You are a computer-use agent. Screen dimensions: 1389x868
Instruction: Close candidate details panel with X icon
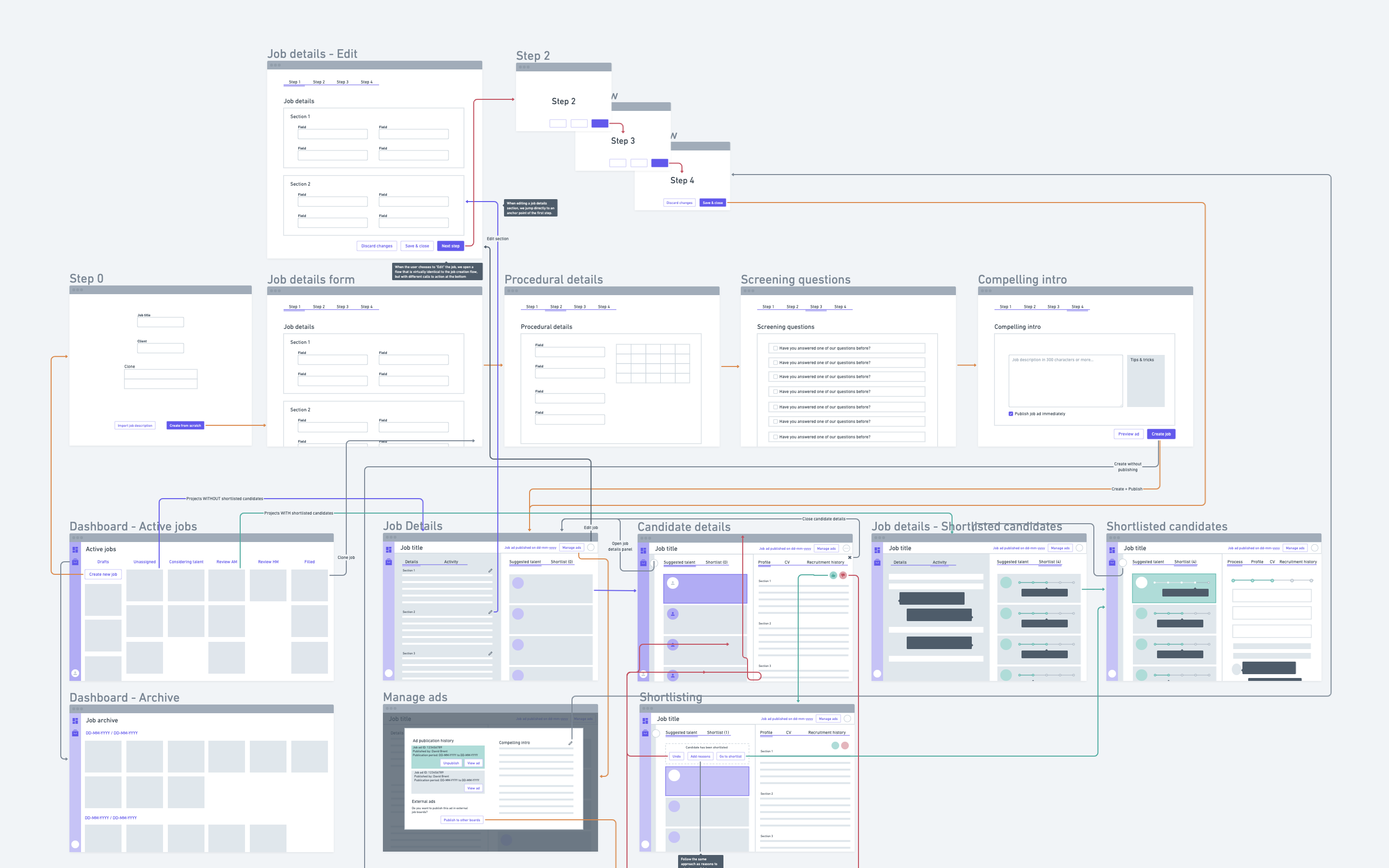[x=849, y=557]
